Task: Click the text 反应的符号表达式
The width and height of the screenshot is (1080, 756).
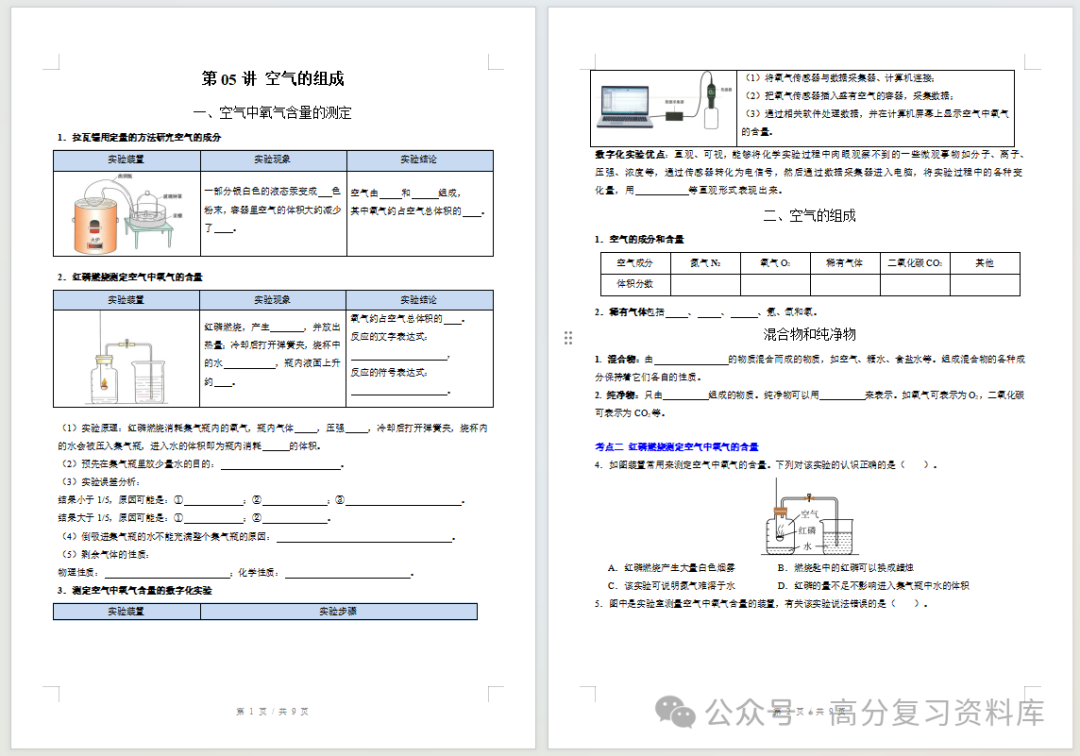Action: 389,372
